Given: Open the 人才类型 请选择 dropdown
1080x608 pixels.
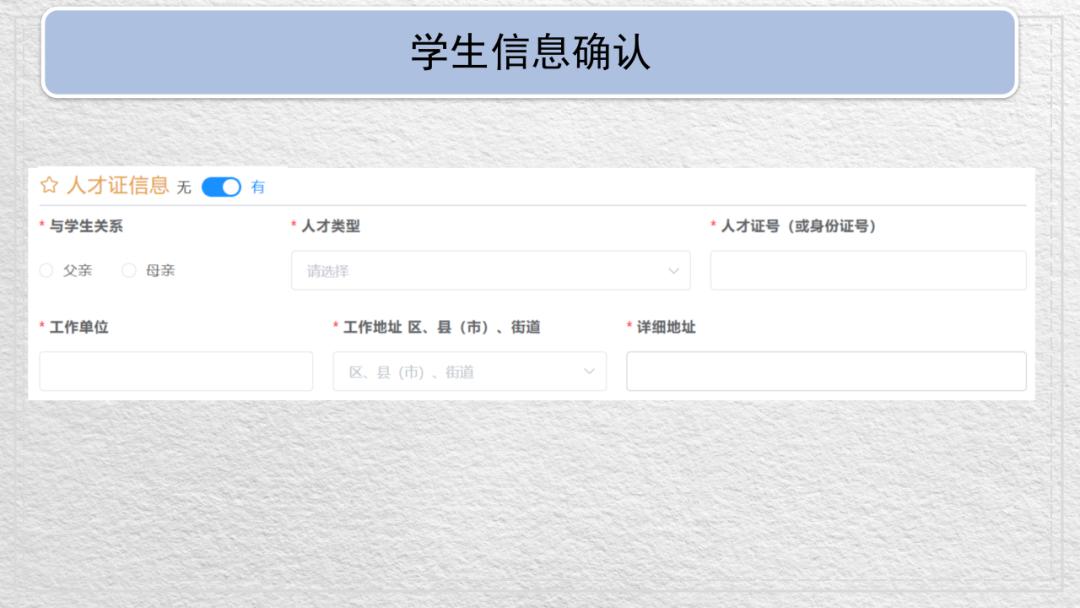Looking at the screenshot, I should 490,271.
